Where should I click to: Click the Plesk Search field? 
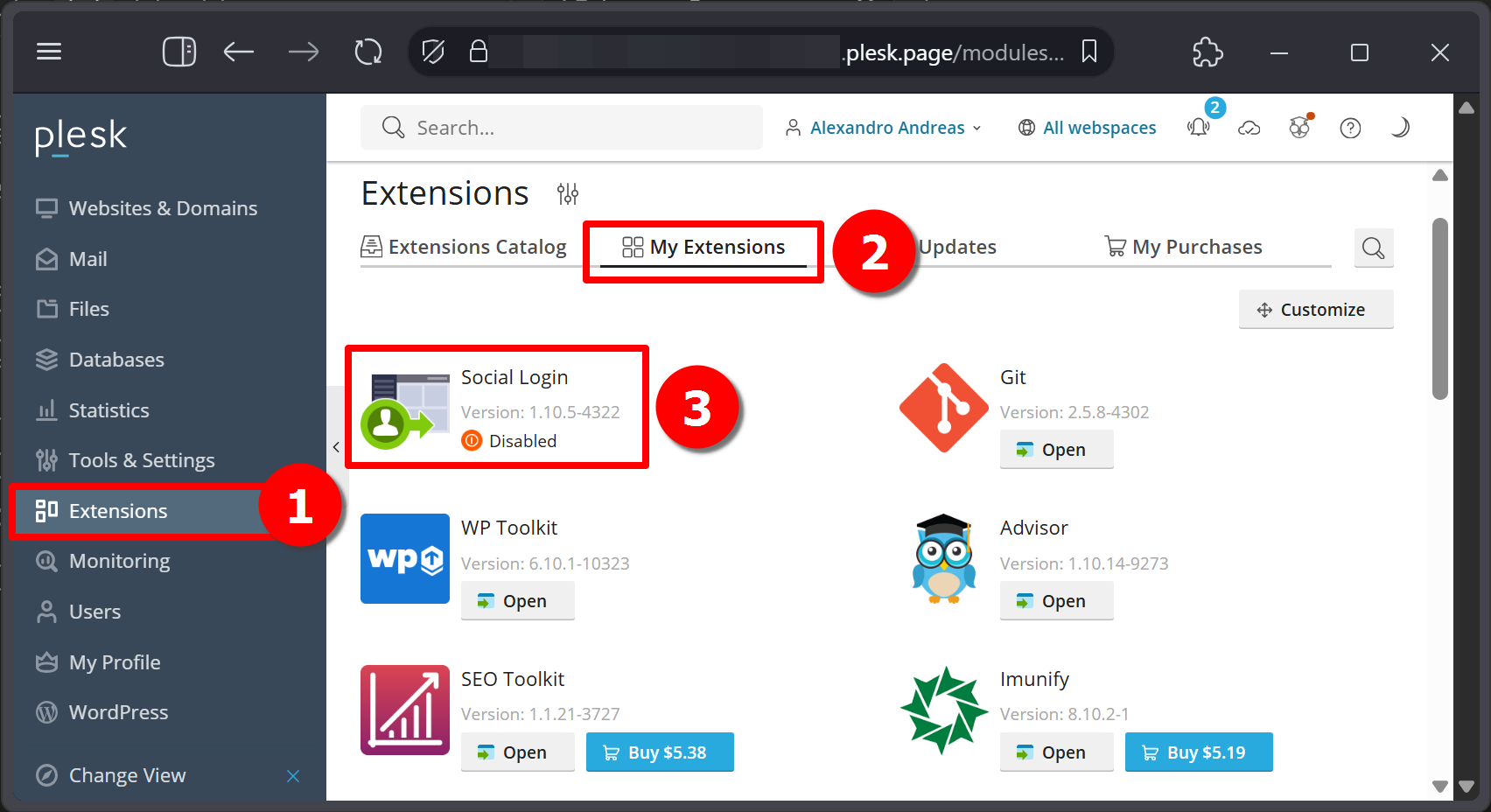[562, 128]
